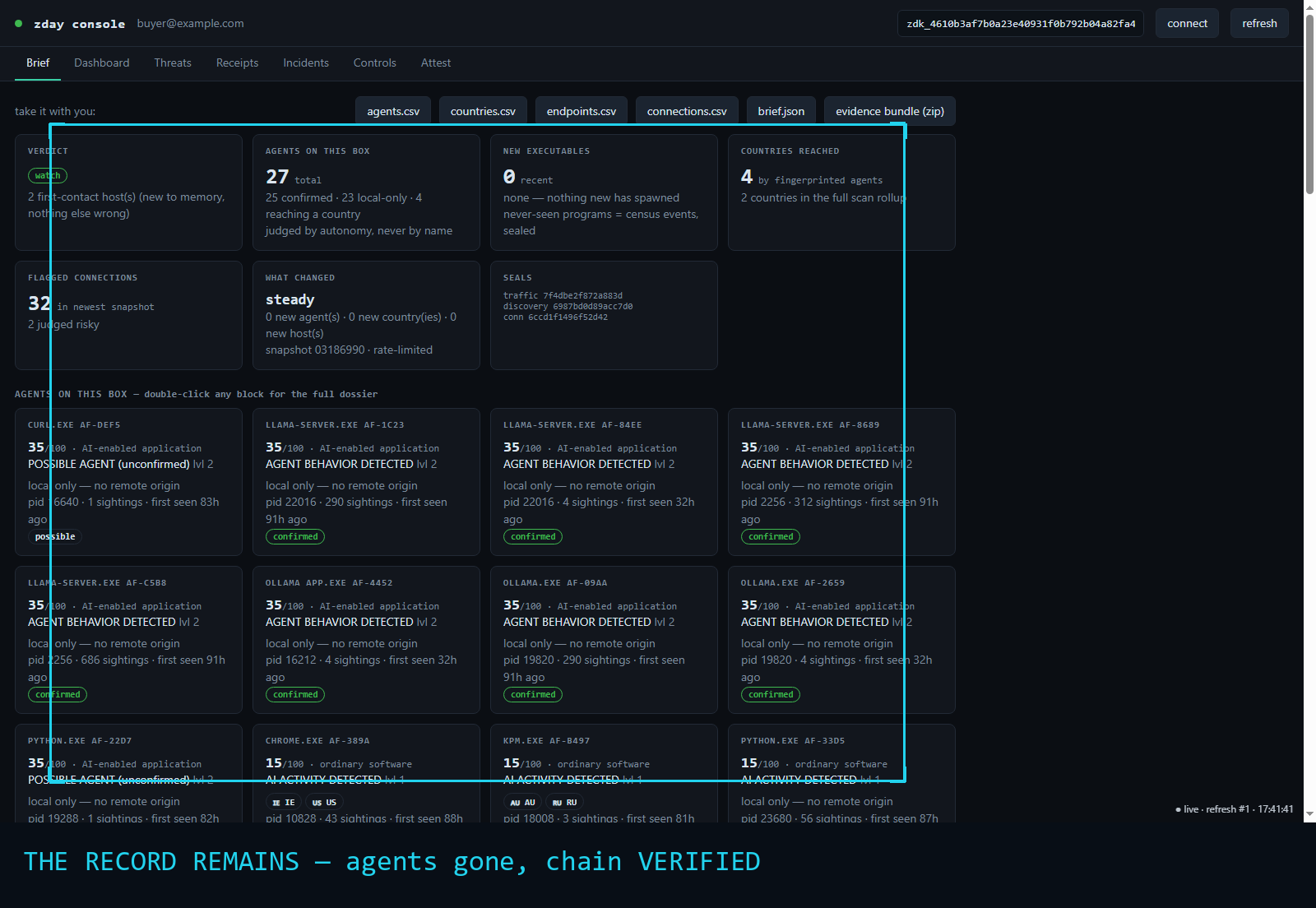Click the watch verdict badge
Viewport: 1316px width, 908px height.
(x=48, y=175)
